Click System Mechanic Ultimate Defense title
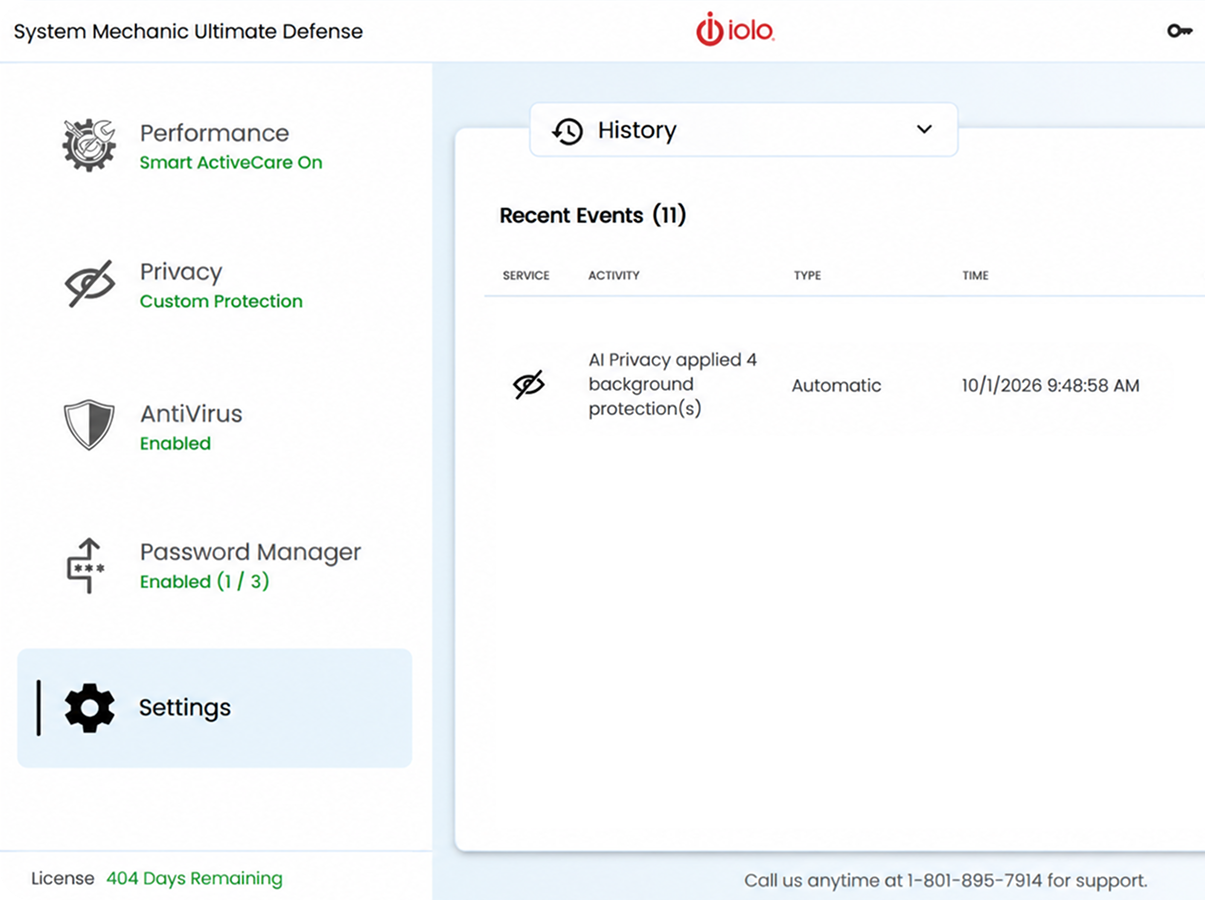 (x=188, y=31)
